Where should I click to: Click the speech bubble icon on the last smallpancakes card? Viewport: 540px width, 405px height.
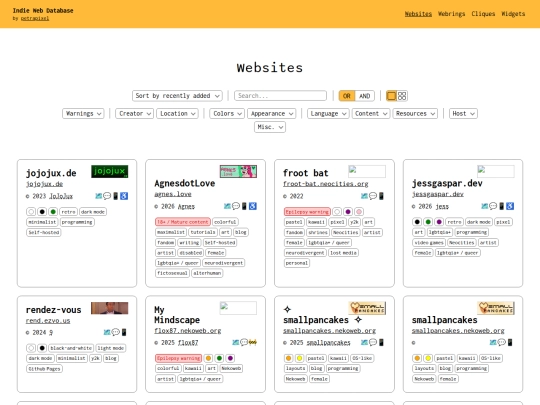coord(502,342)
